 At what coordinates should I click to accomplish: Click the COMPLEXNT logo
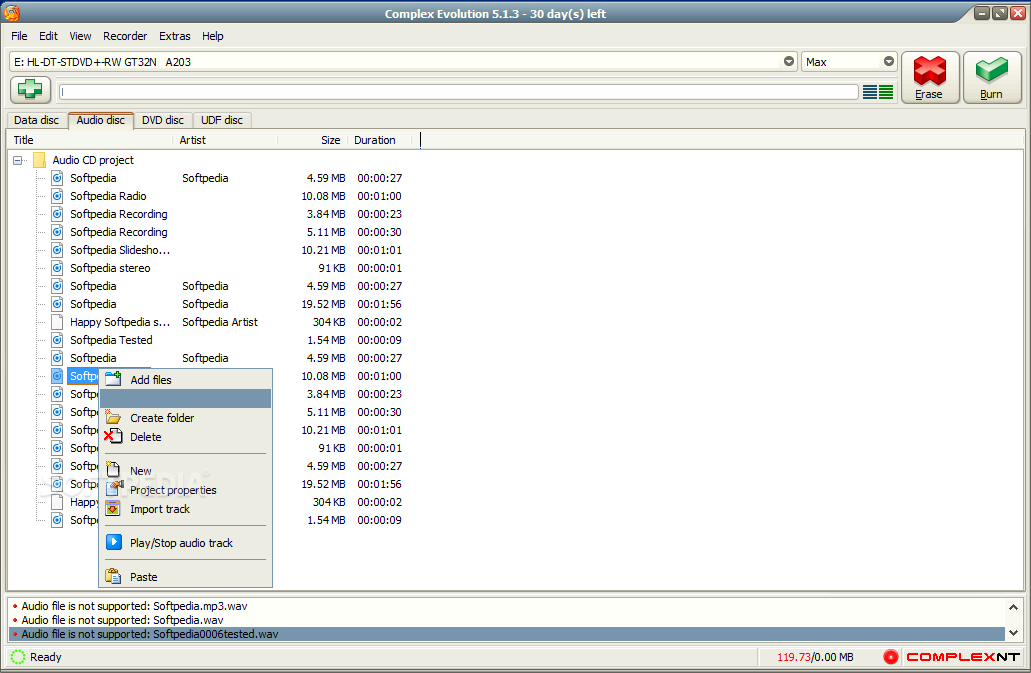pyautogui.click(x=963, y=657)
